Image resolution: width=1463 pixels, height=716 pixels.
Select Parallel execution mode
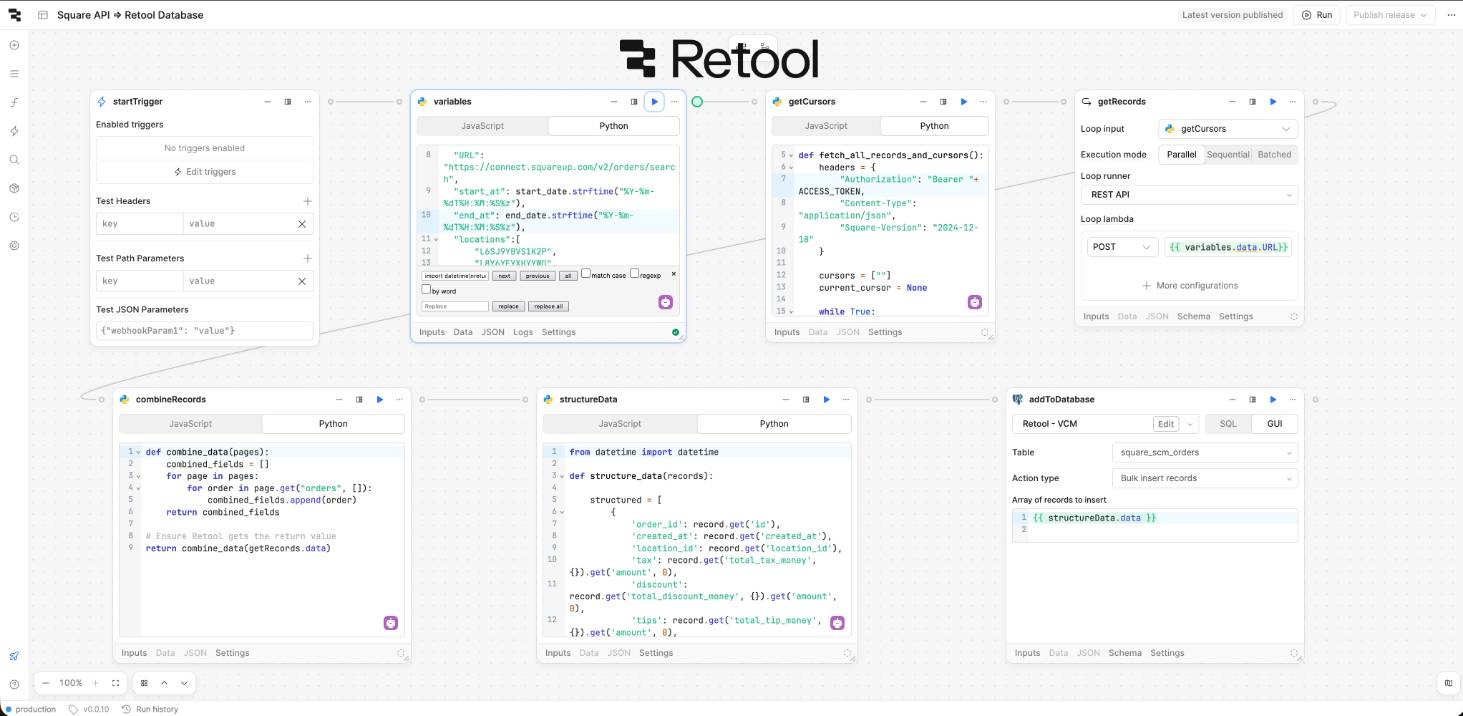1181,154
